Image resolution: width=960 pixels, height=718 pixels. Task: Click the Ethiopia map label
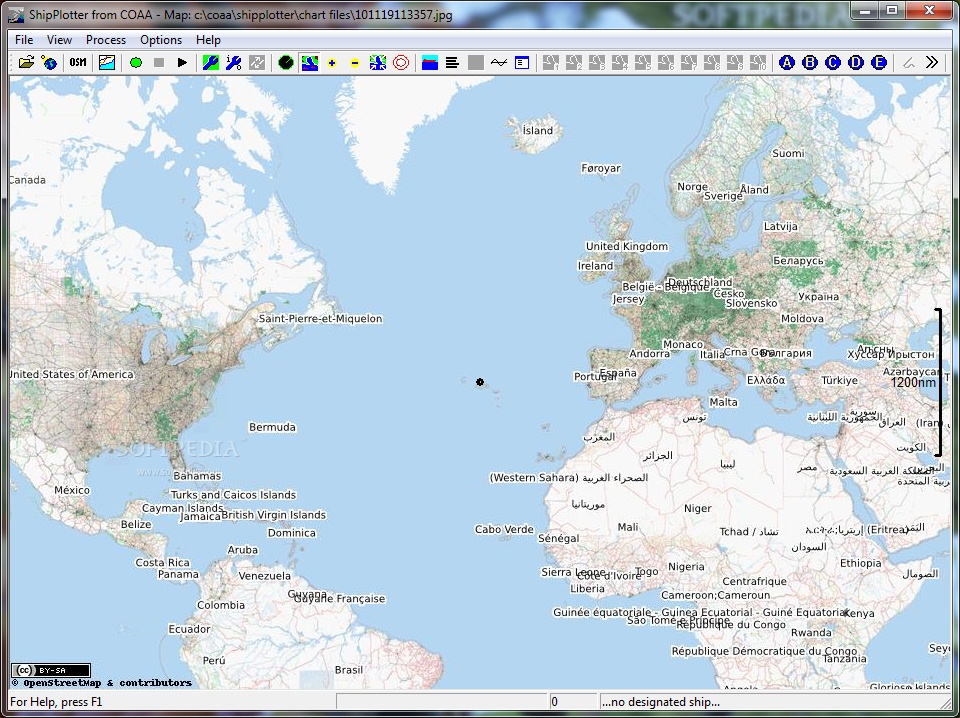click(861, 563)
